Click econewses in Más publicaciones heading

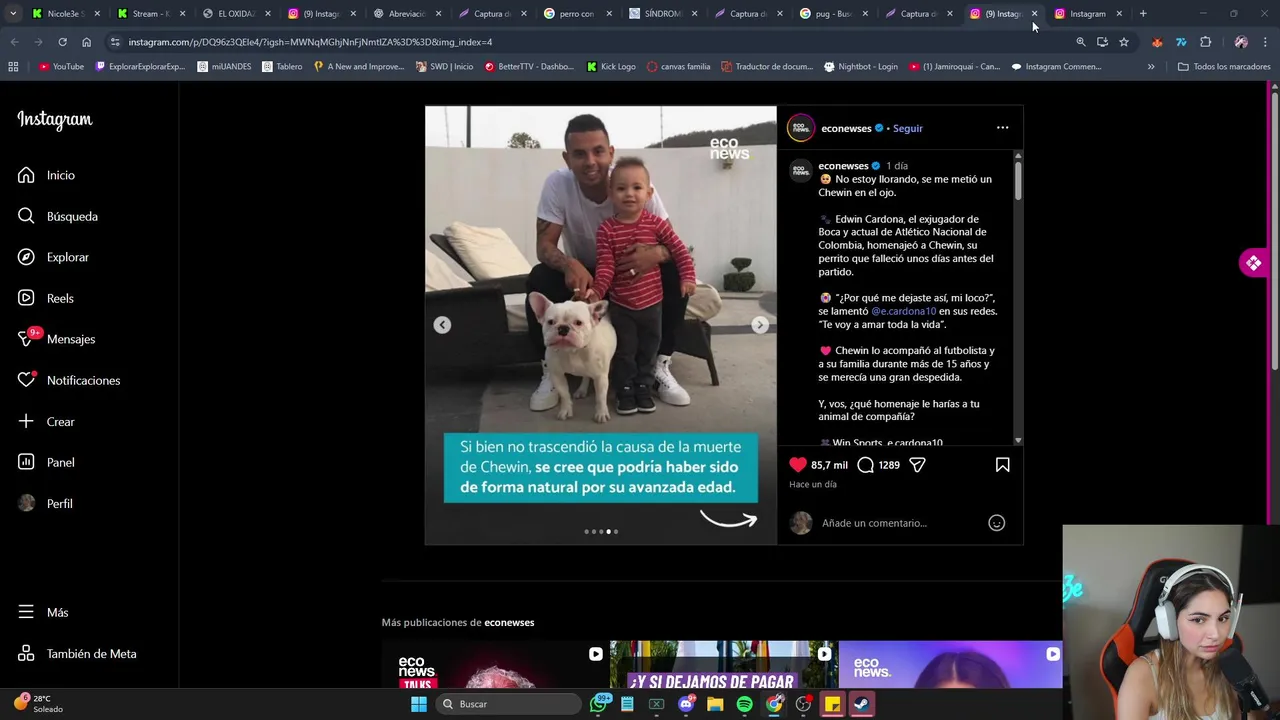tap(509, 622)
